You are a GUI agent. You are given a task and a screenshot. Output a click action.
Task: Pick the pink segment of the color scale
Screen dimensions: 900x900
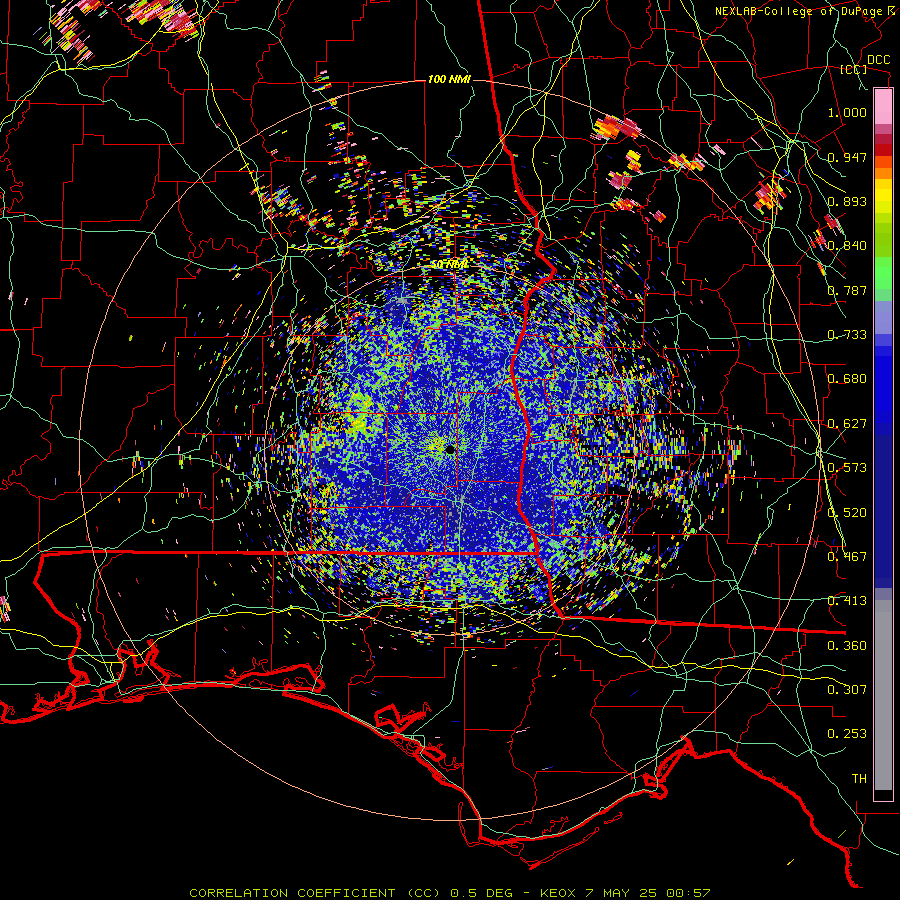tap(883, 107)
